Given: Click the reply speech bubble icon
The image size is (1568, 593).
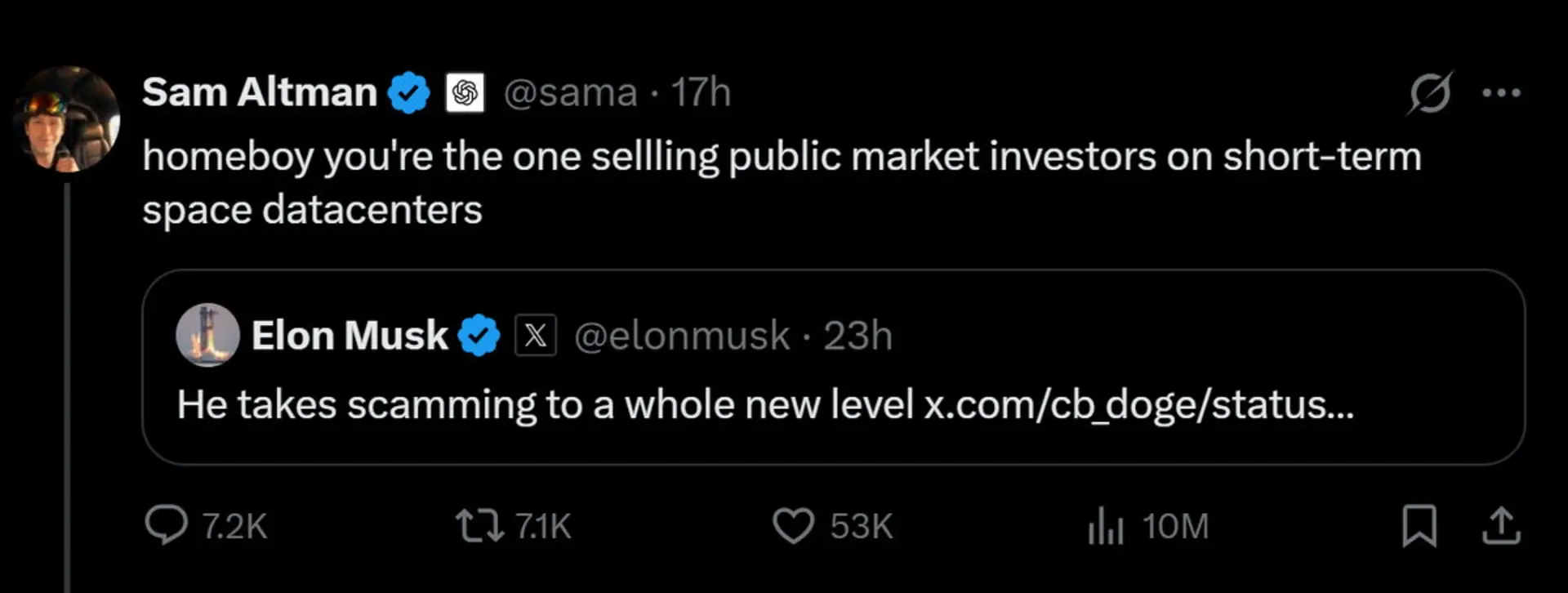Looking at the screenshot, I should pyautogui.click(x=166, y=525).
